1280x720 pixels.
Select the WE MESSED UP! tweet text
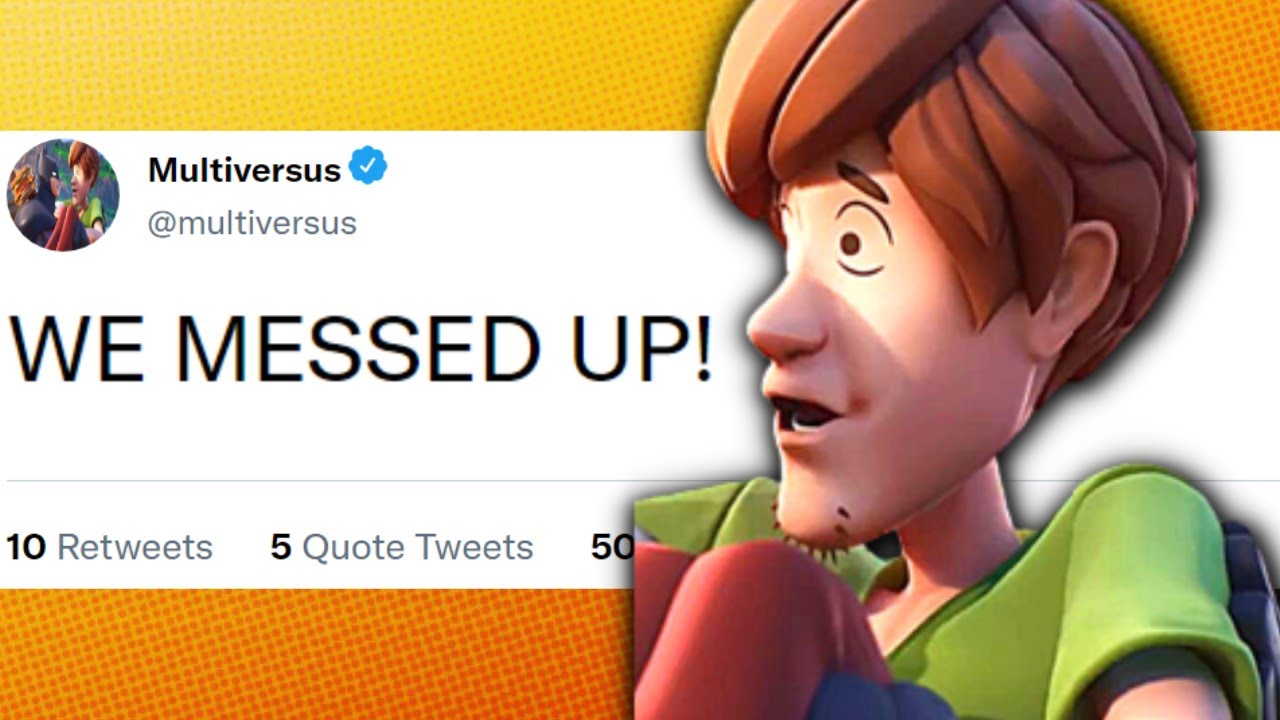[360, 348]
